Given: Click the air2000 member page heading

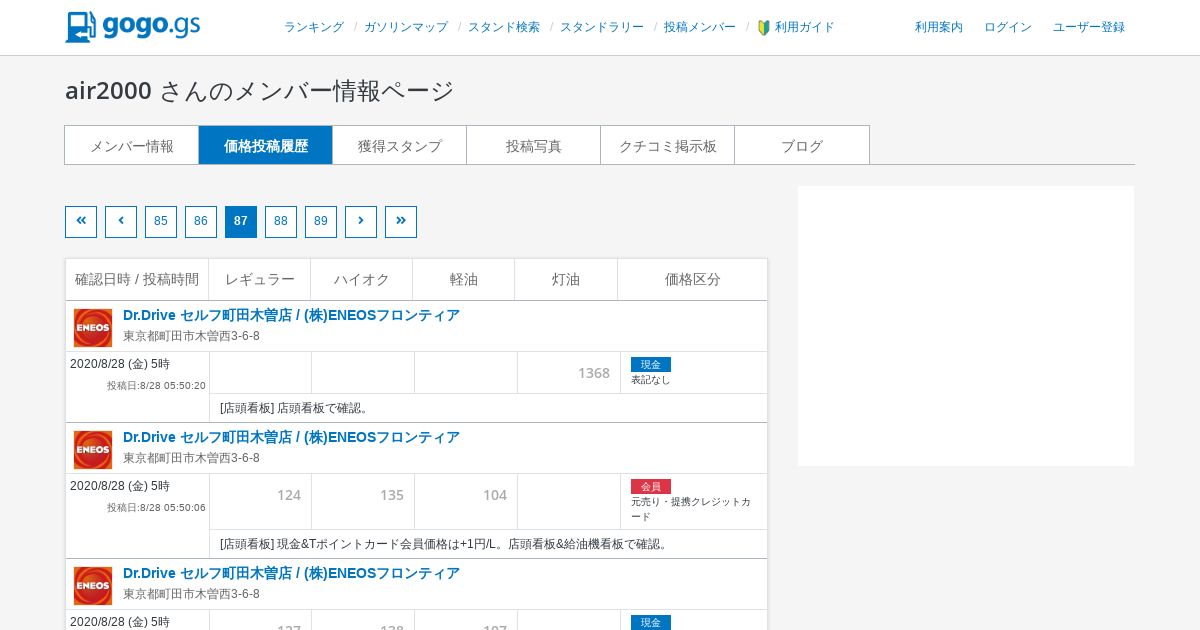Looking at the screenshot, I should (x=260, y=90).
